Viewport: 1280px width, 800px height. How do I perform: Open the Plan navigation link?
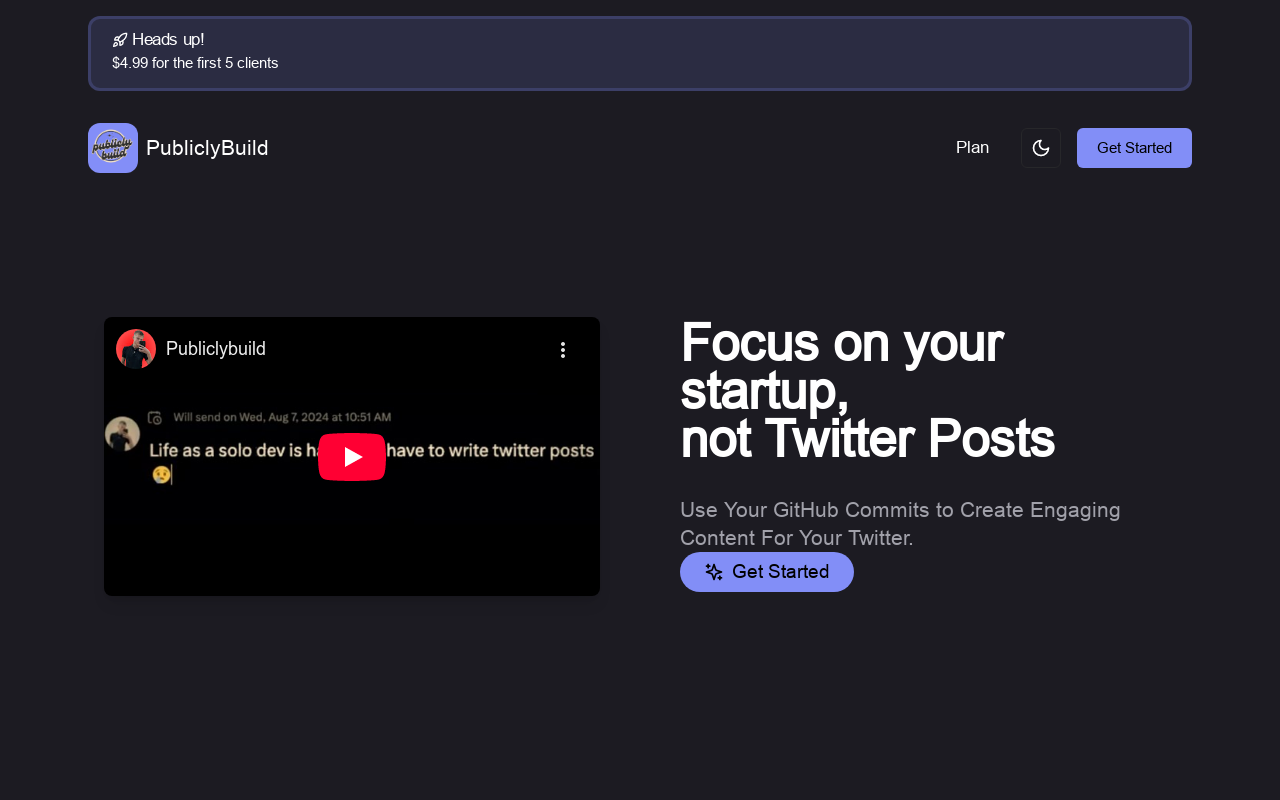(972, 148)
